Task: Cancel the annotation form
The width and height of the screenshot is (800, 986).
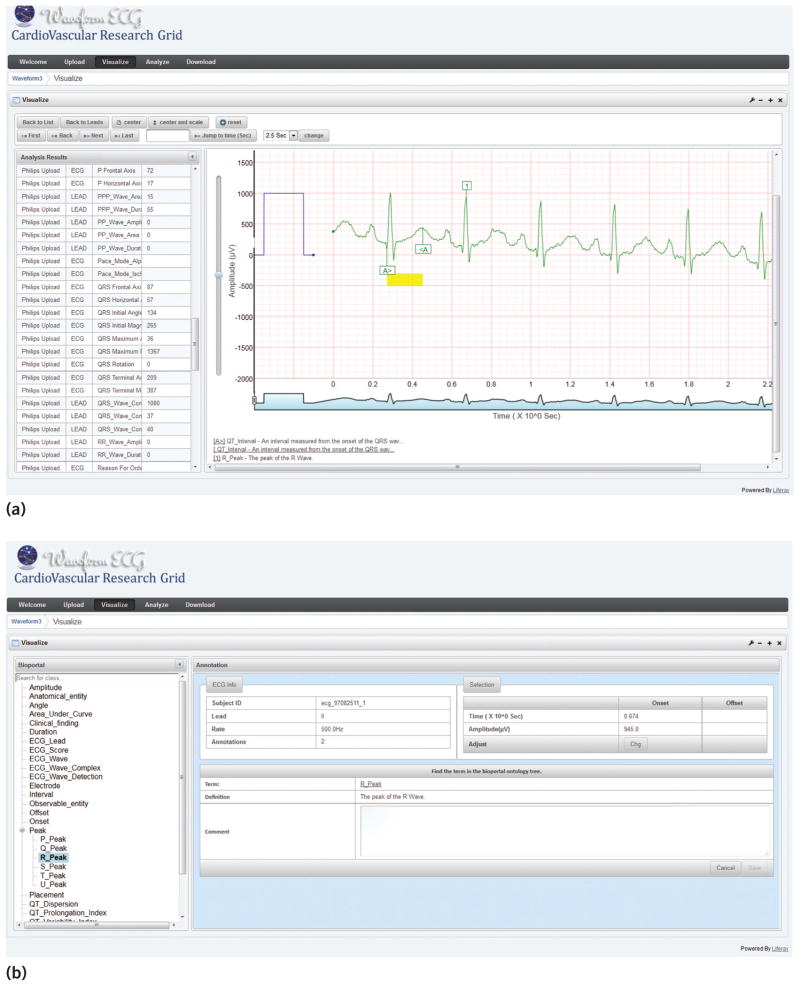Action: (x=726, y=867)
